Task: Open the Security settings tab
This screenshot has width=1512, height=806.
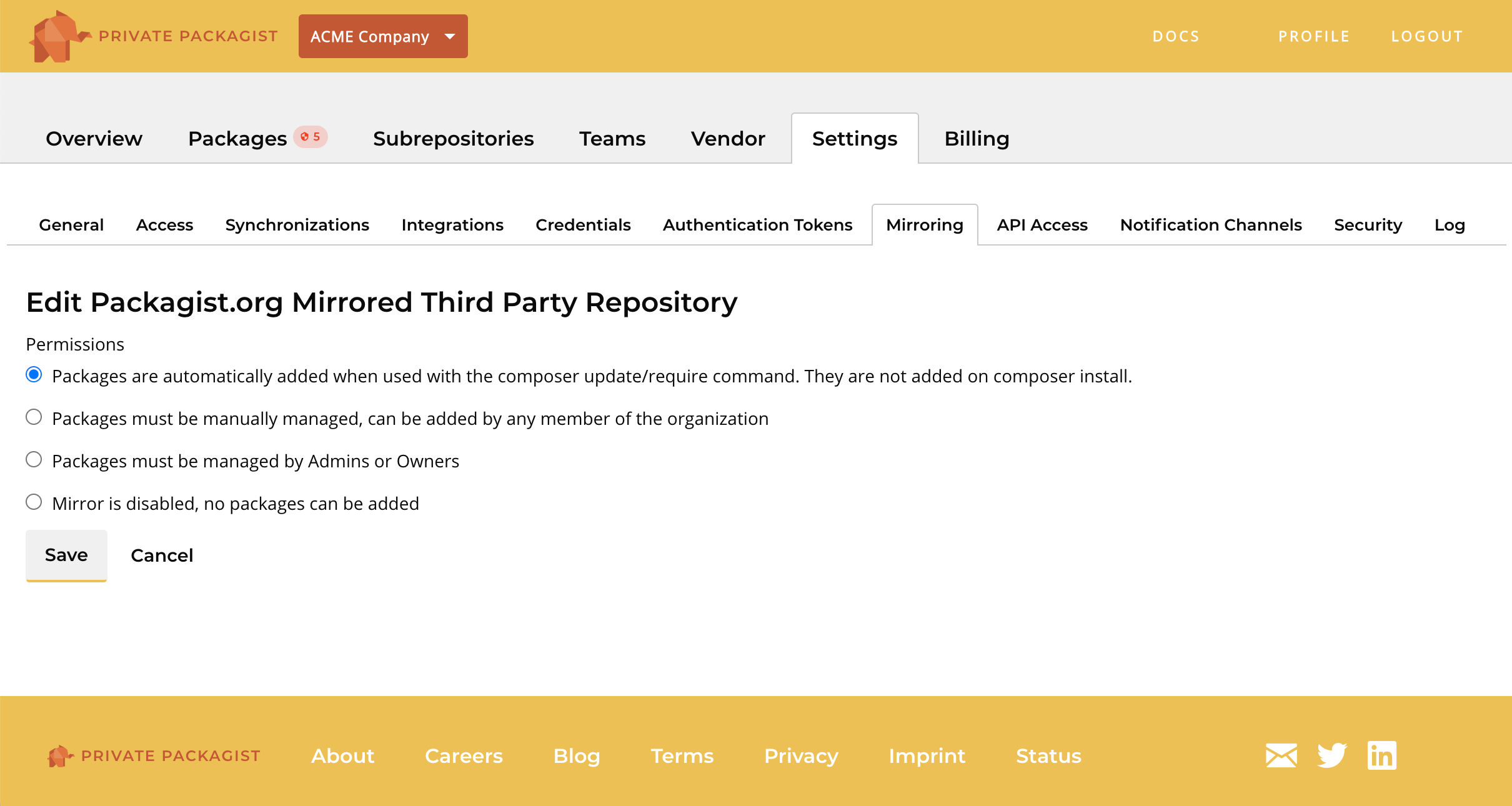Action: [1368, 225]
